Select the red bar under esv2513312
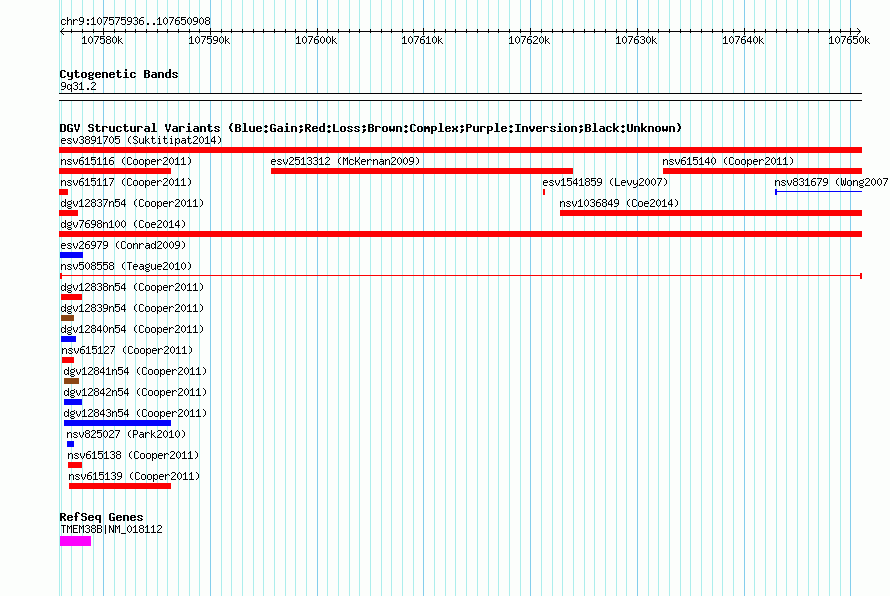The width and height of the screenshot is (890, 596). point(422,171)
